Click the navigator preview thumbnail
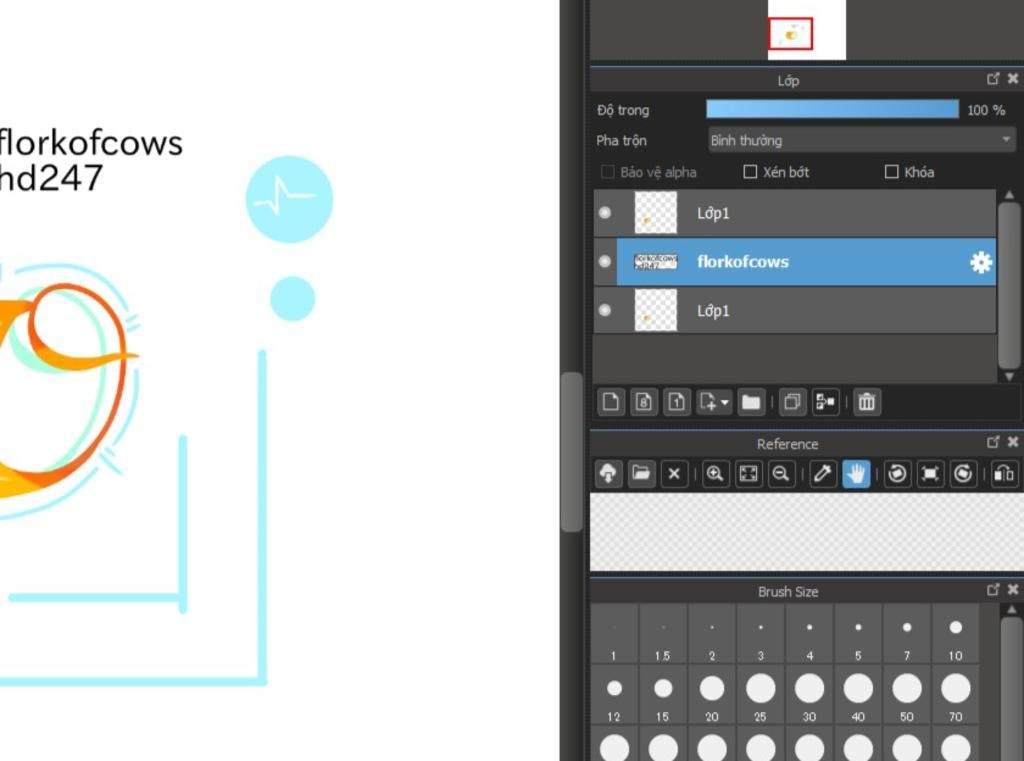 (807, 30)
